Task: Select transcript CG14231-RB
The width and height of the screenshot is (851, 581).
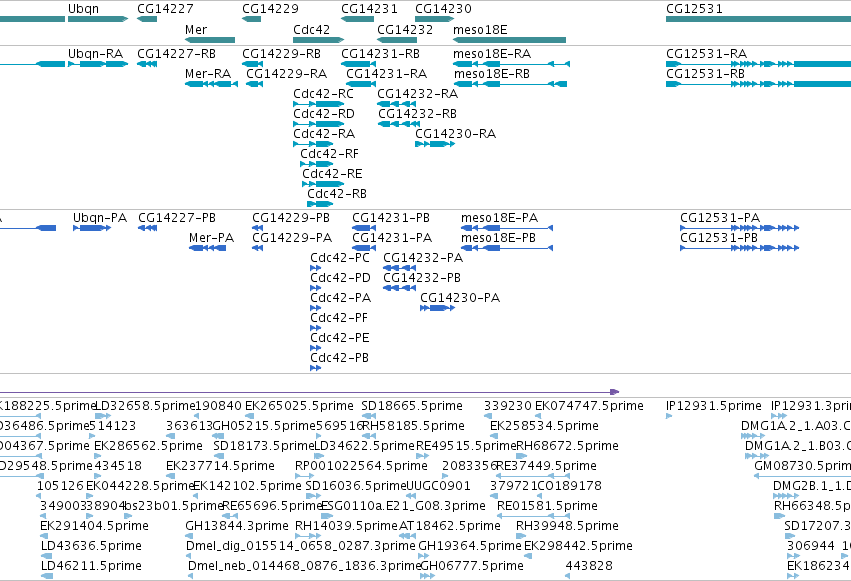Action: point(358,64)
